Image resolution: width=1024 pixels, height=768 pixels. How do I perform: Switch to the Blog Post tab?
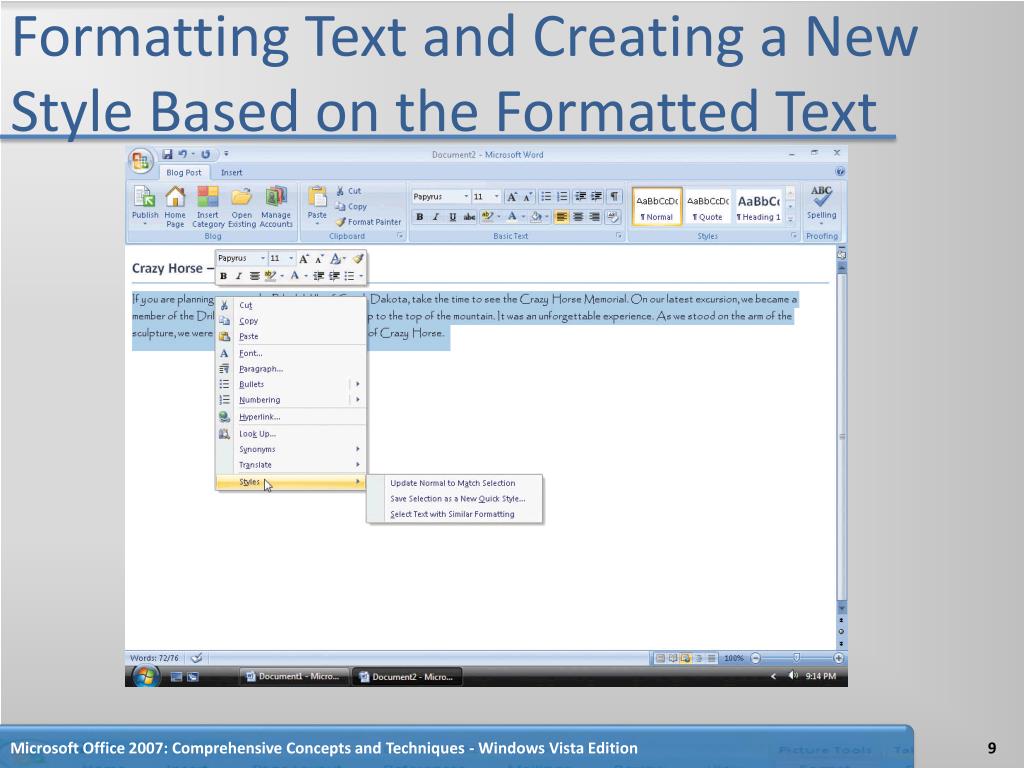pyautogui.click(x=184, y=172)
